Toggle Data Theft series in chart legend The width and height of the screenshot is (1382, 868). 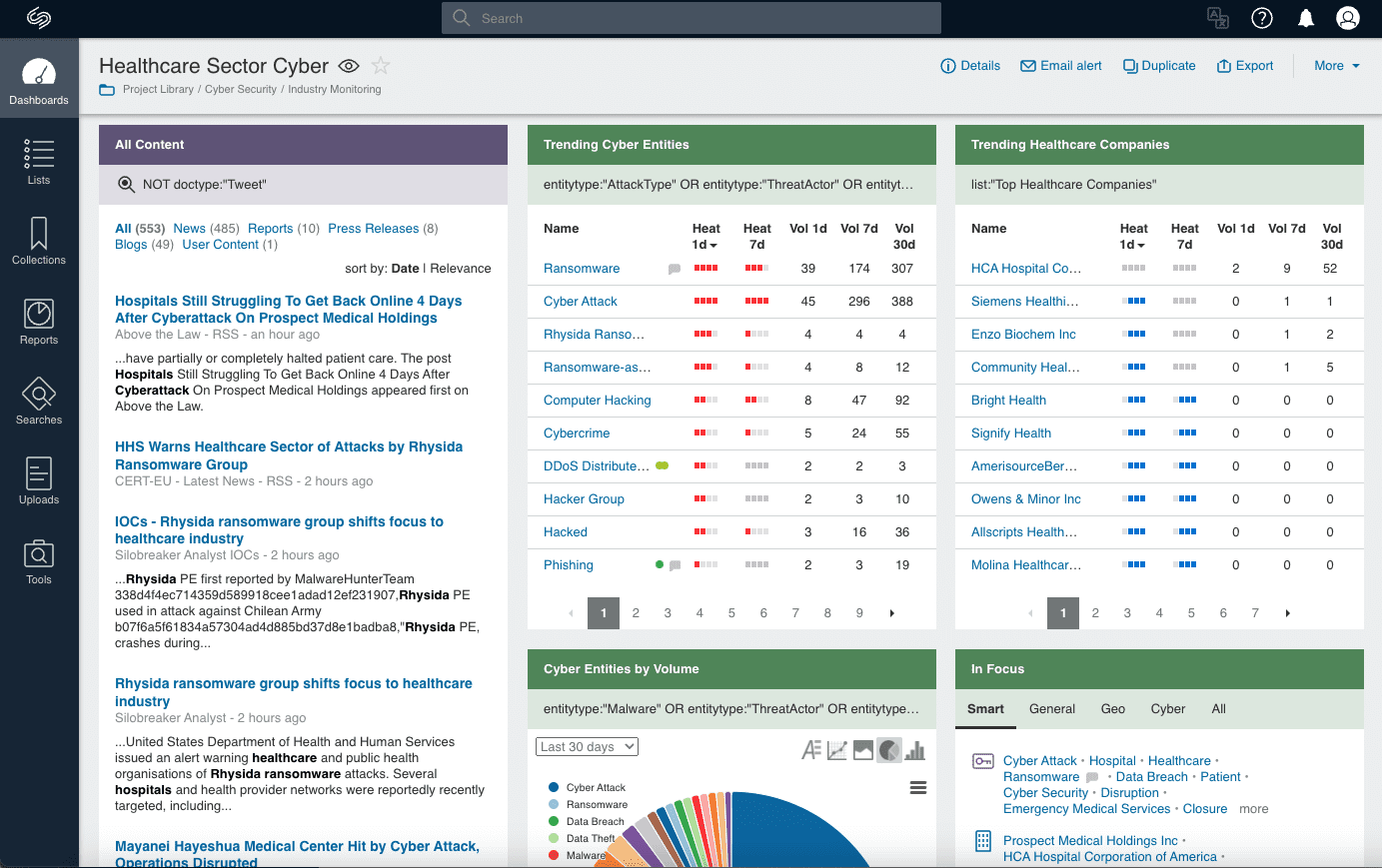pyautogui.click(x=582, y=839)
